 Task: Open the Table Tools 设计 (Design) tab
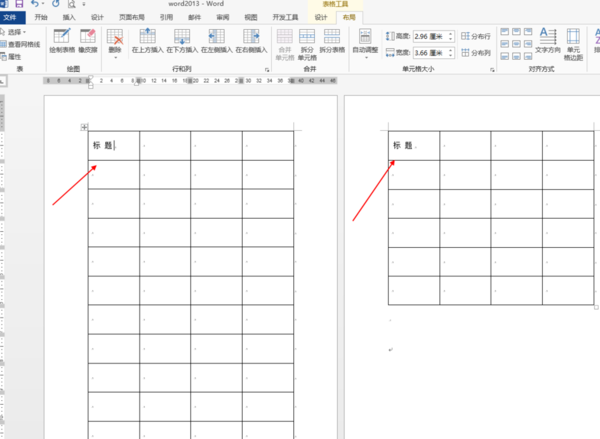click(x=321, y=17)
